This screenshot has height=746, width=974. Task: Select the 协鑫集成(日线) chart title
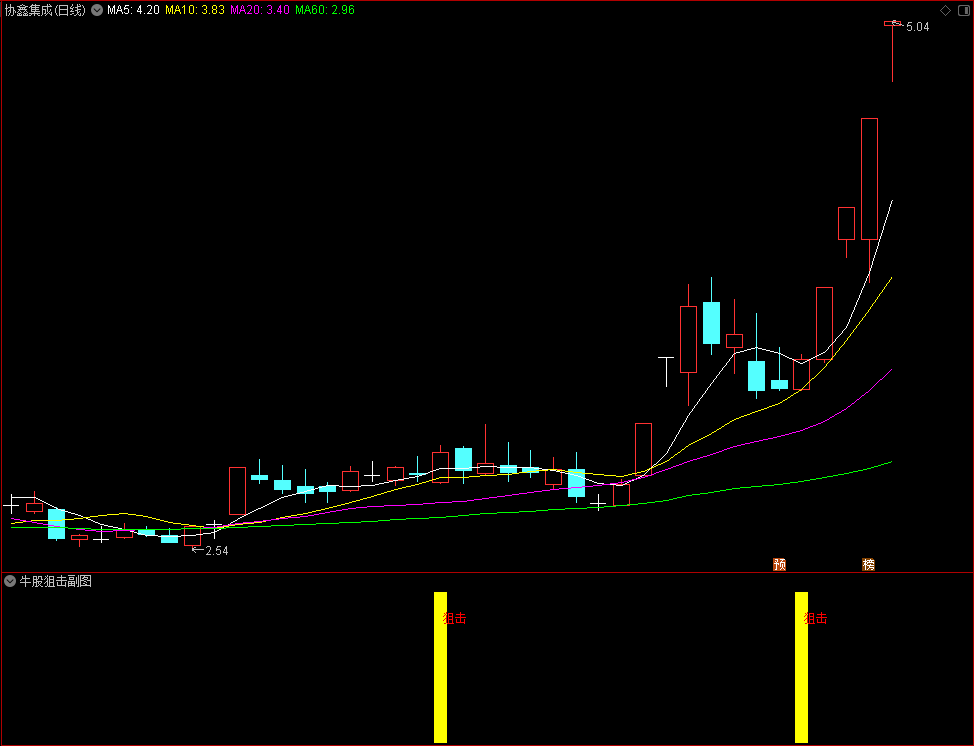tap(45, 10)
